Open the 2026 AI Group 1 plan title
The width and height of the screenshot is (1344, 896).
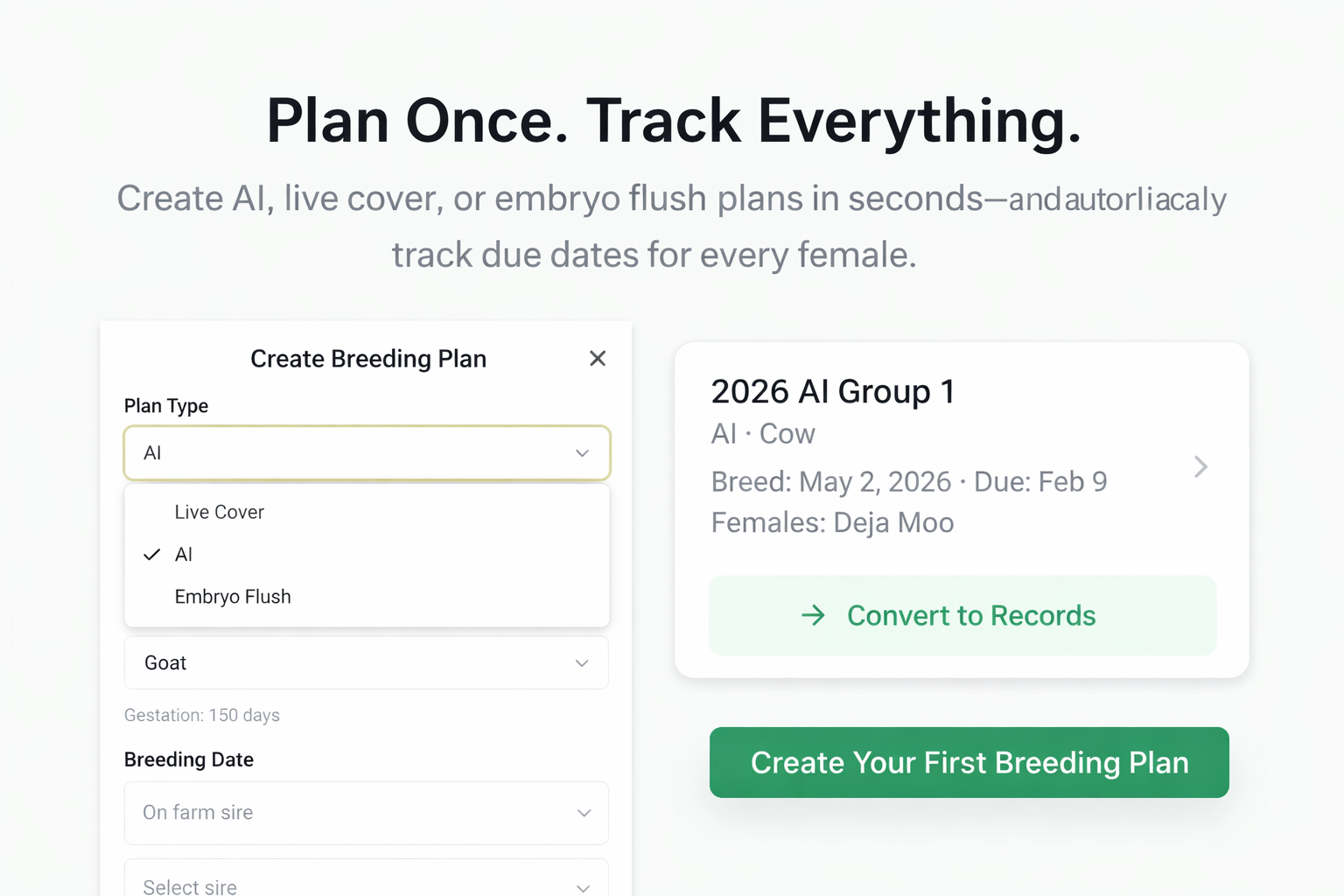coord(832,391)
